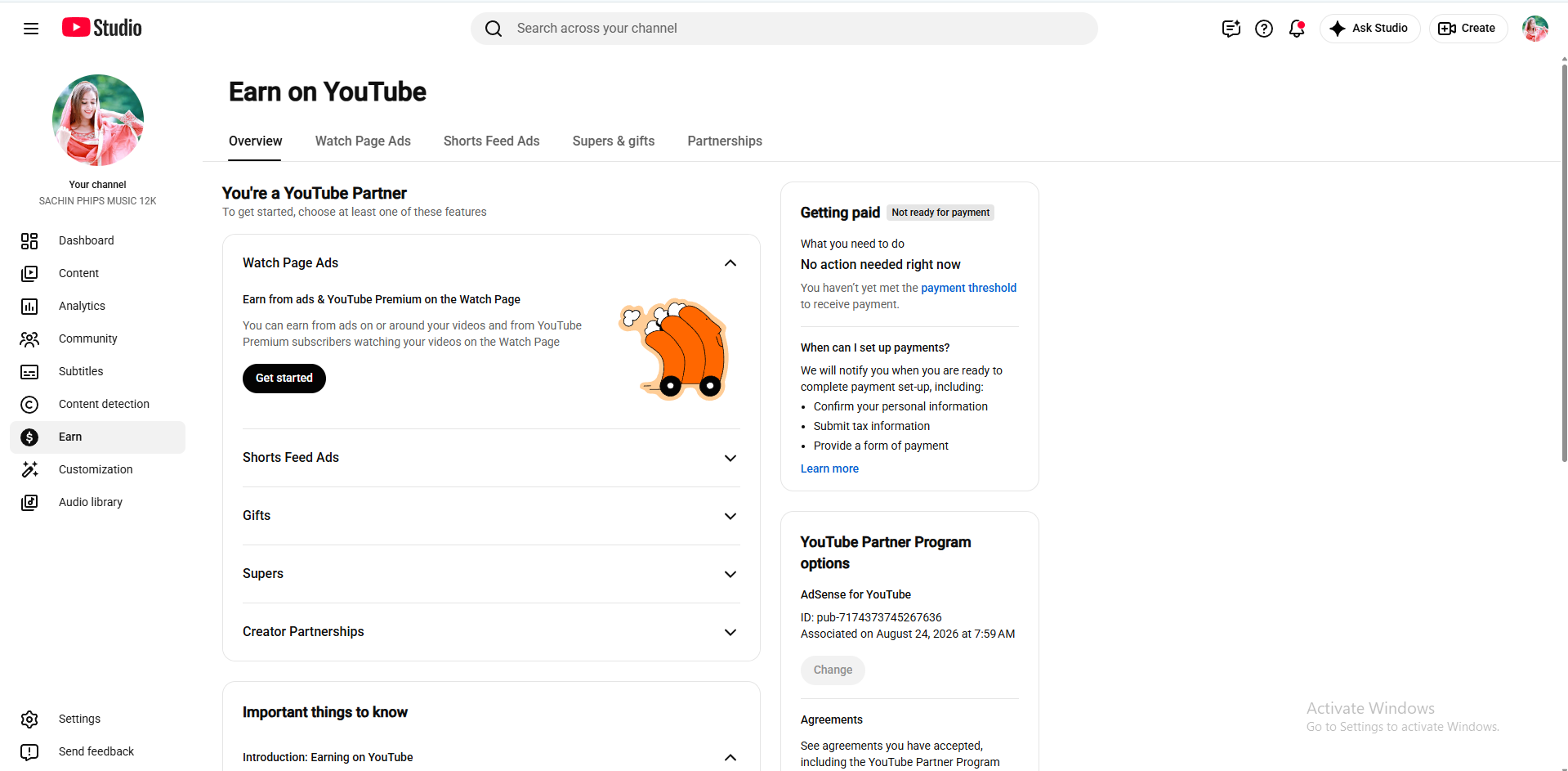The width and height of the screenshot is (1568, 771).
Task: Follow the payment threshold link
Action: pyautogui.click(x=968, y=288)
